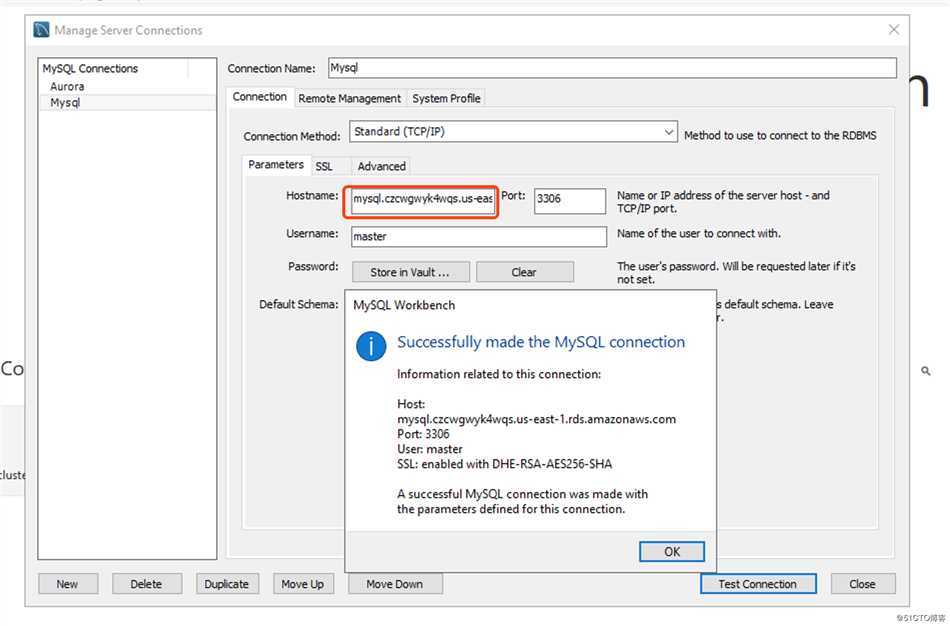
Task: Select the Aurora connection in list
Action: [x=67, y=86]
